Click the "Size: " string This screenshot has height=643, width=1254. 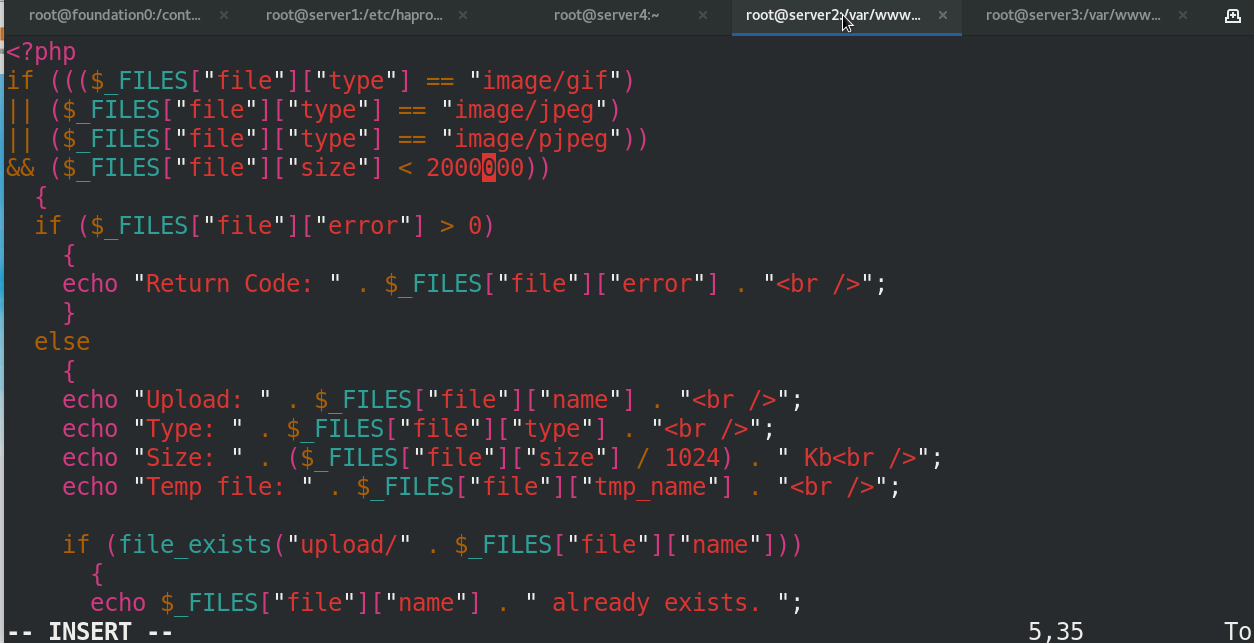click(188, 458)
